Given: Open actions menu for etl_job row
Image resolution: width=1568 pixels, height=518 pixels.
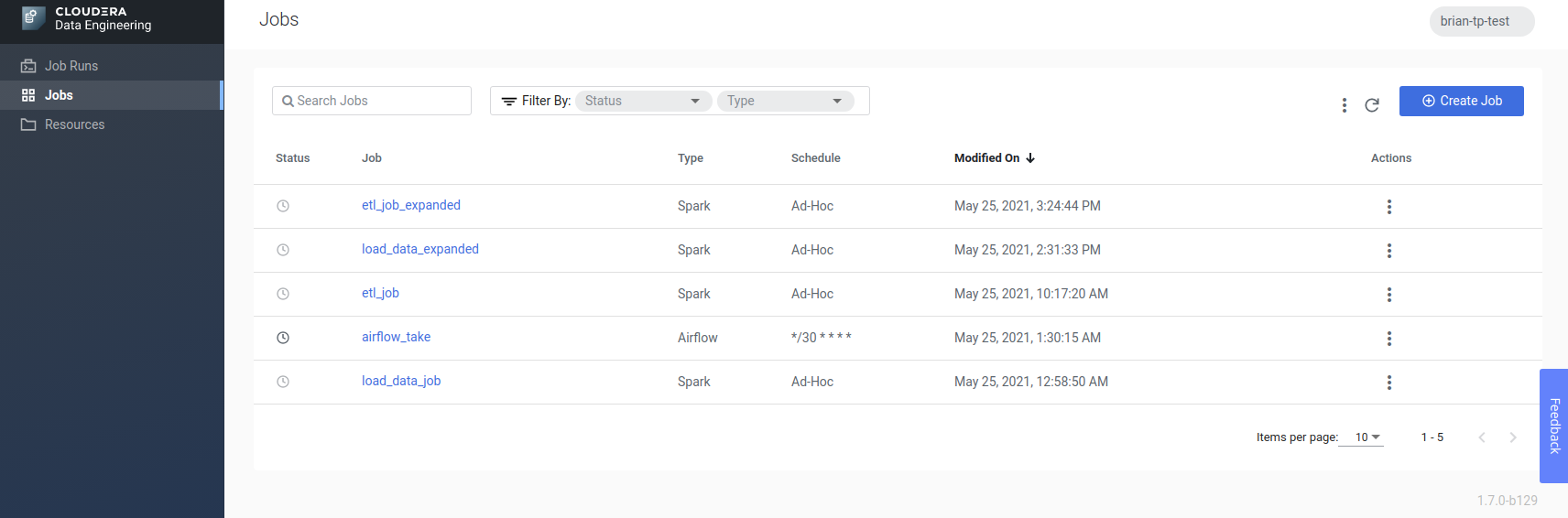Looking at the screenshot, I should tap(1388, 295).
